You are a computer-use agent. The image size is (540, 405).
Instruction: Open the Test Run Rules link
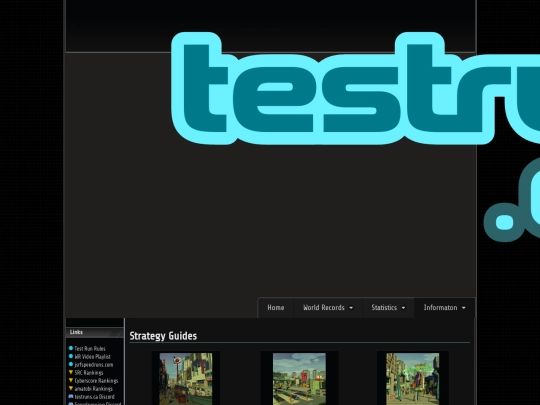90,349
